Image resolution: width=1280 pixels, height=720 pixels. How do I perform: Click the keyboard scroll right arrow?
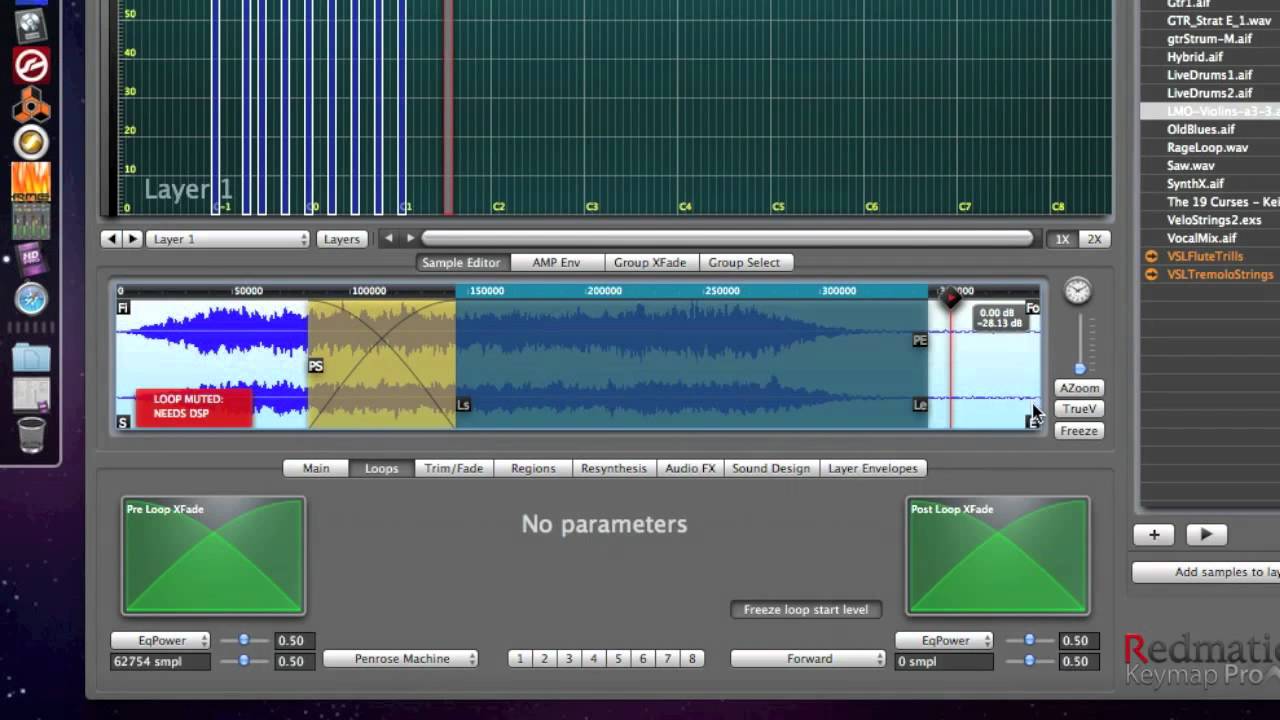pos(410,239)
